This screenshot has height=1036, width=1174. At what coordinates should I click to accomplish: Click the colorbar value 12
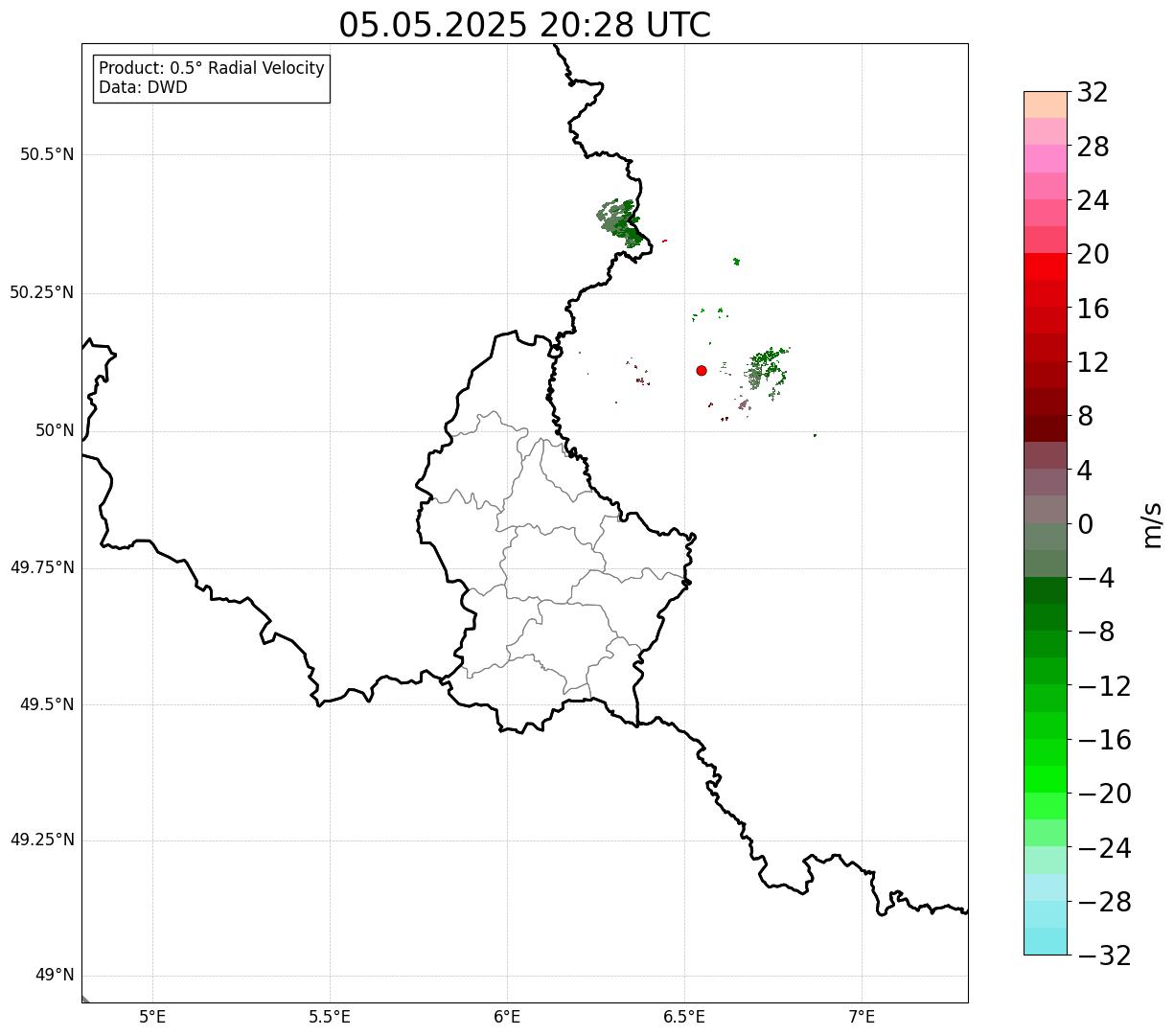coord(1093,363)
